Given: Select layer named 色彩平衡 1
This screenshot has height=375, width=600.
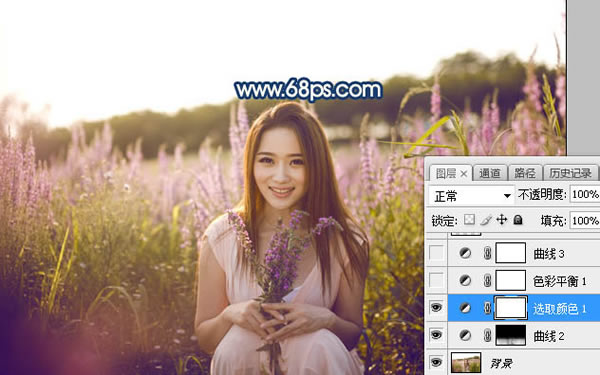Looking at the screenshot, I should tap(559, 281).
